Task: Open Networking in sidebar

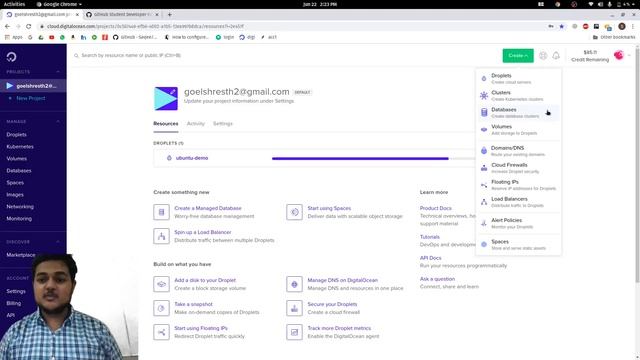Action: tap(20, 207)
